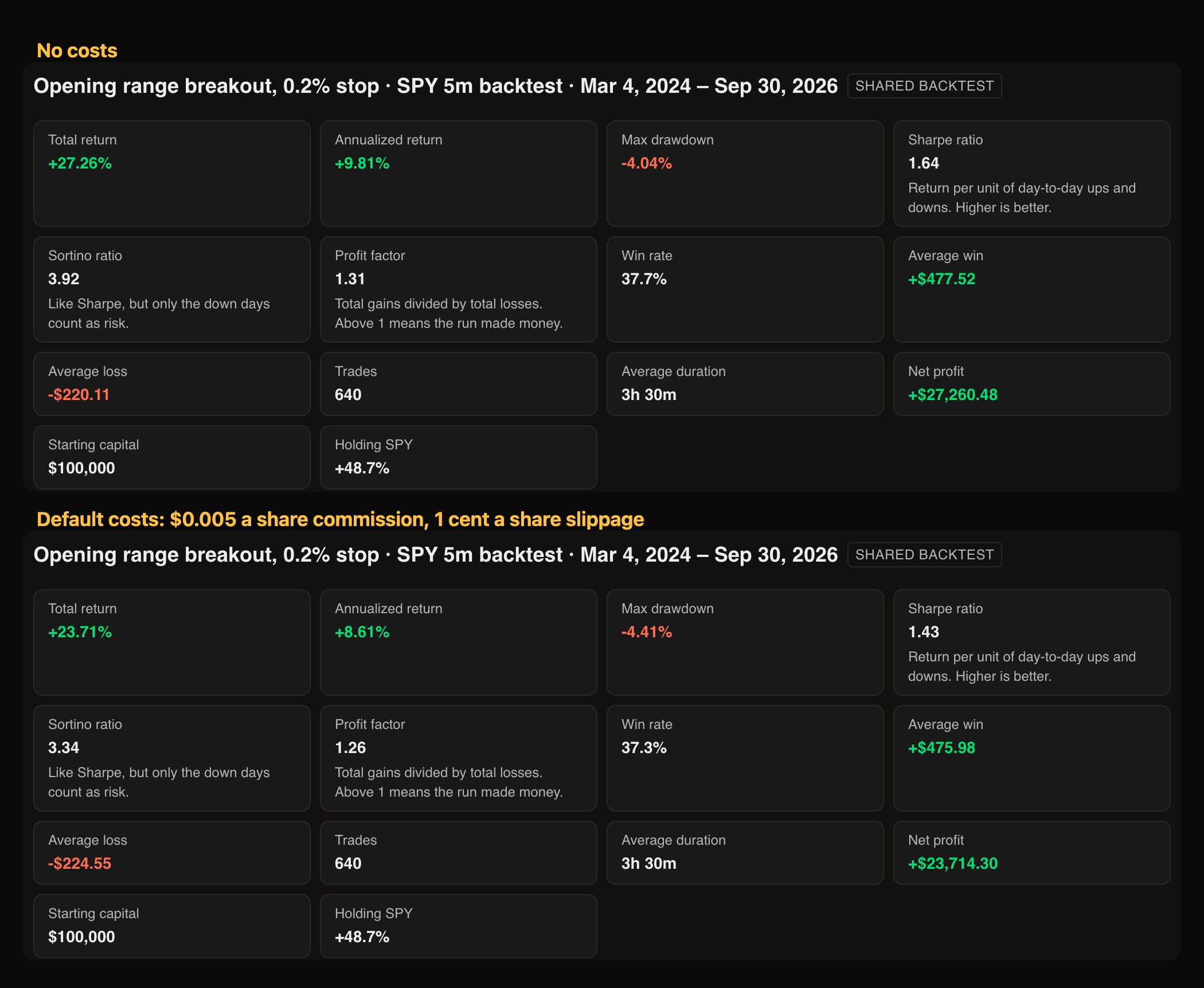This screenshot has width=1204, height=988.
Task: Click the SHARED BACKTEST badge in the No costs panel
Action: point(924,86)
